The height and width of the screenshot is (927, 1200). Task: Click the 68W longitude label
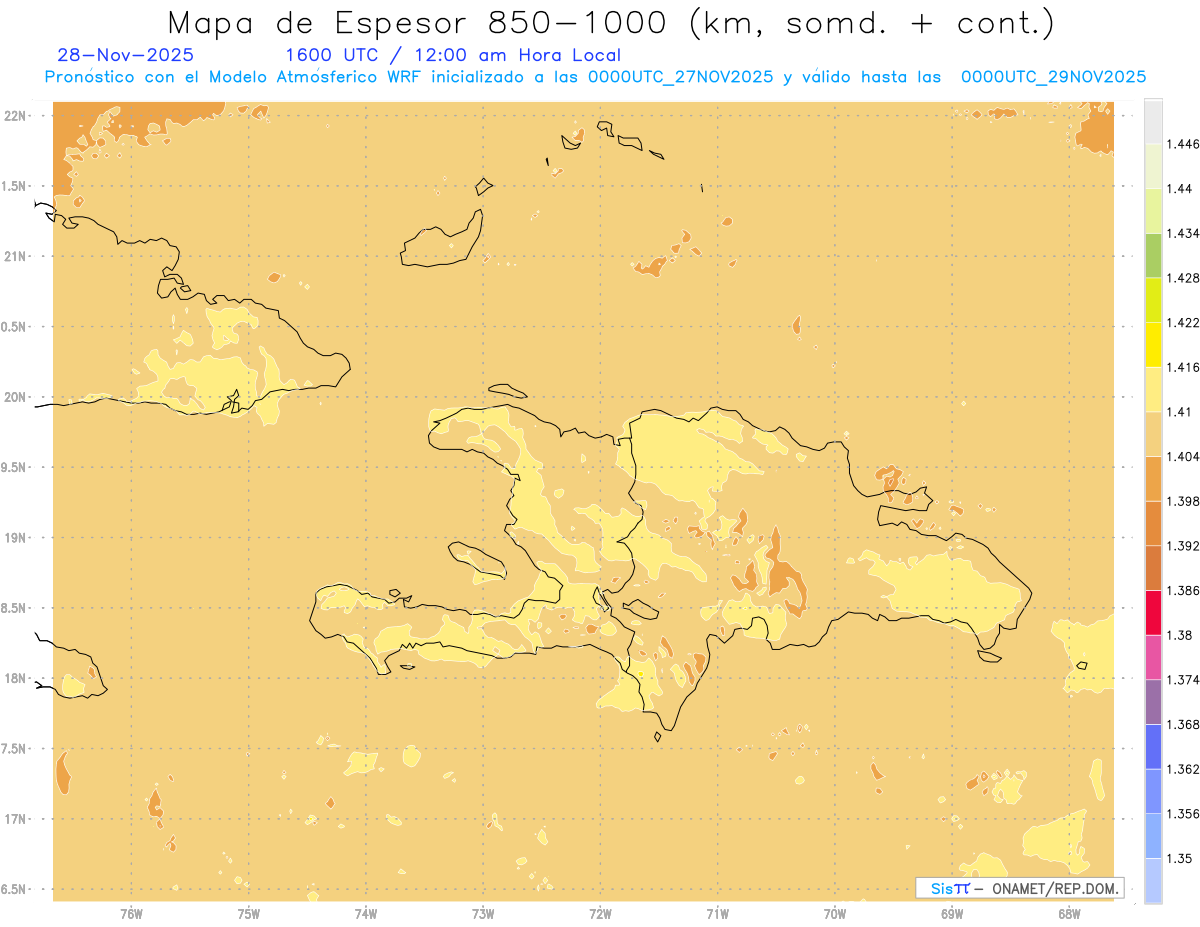(x=1069, y=913)
